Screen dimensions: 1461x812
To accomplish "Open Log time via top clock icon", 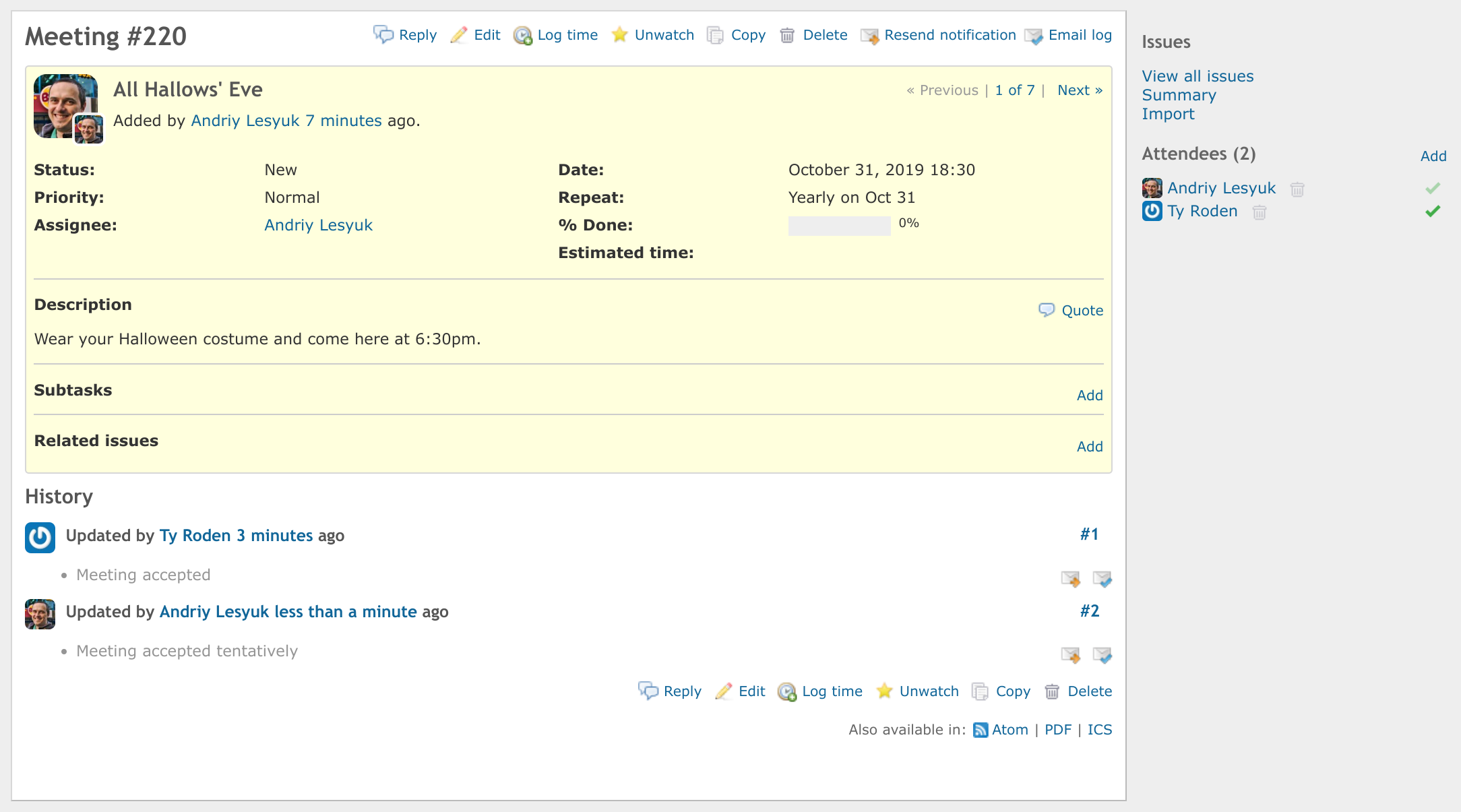I will (522, 35).
